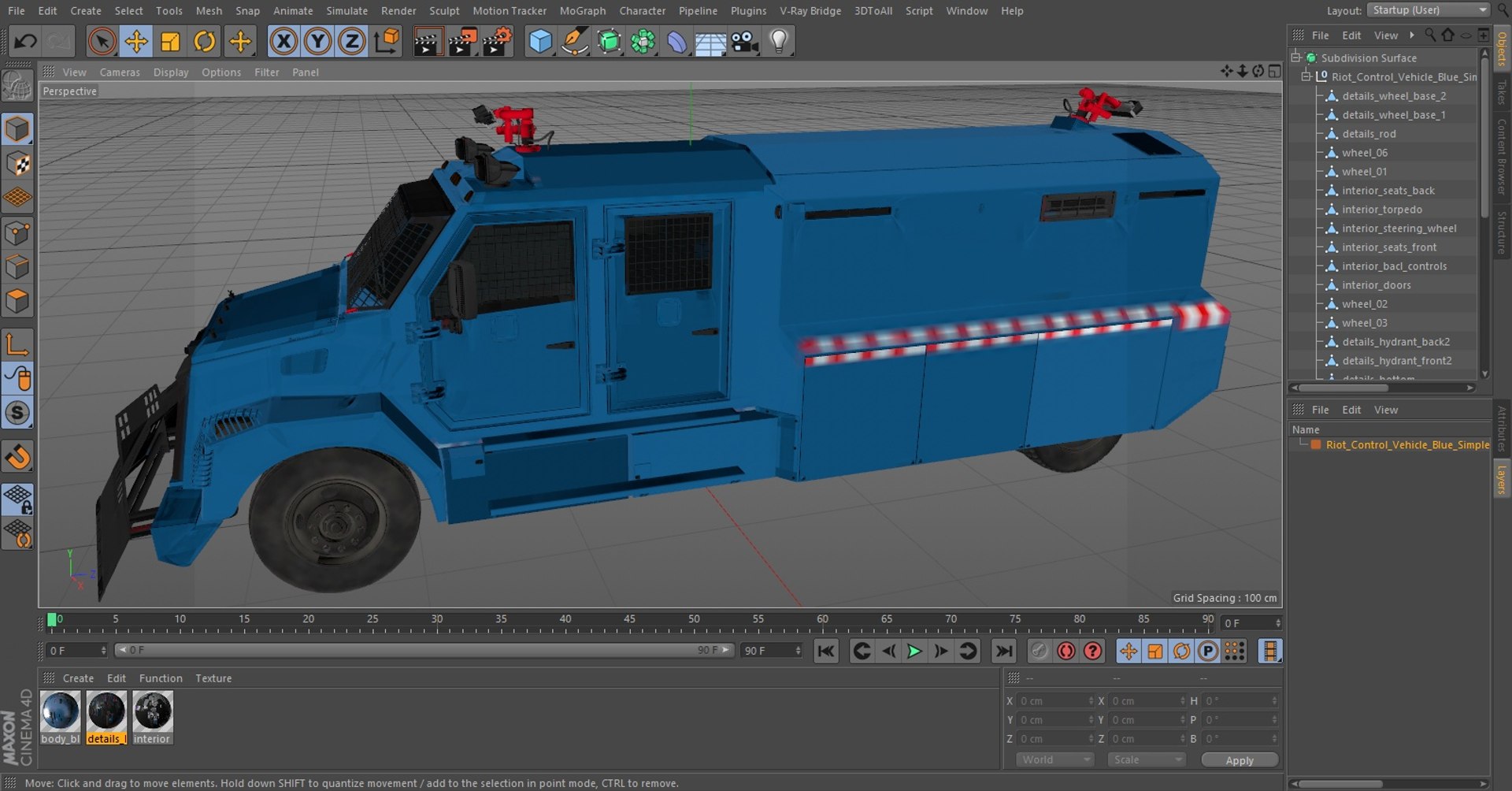Open material Texture menu

(x=213, y=678)
